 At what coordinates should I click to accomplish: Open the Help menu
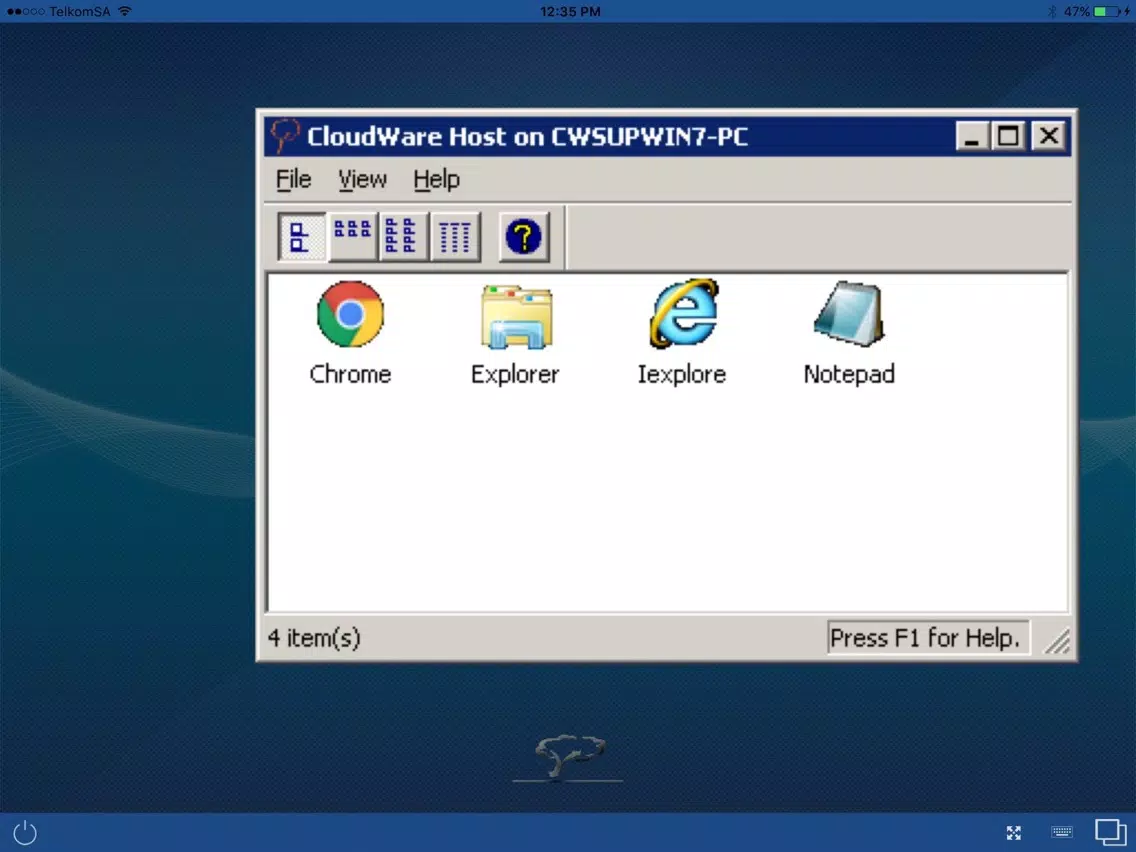click(436, 179)
